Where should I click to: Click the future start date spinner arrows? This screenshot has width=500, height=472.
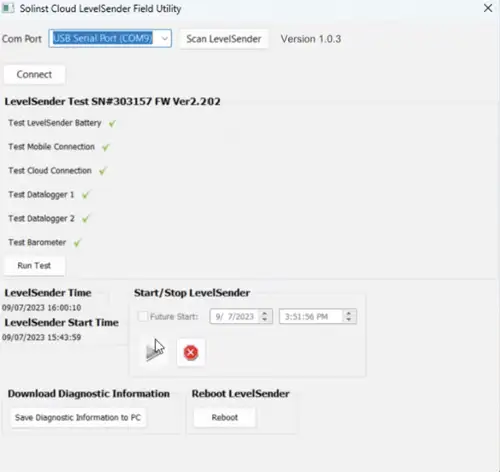point(265,316)
